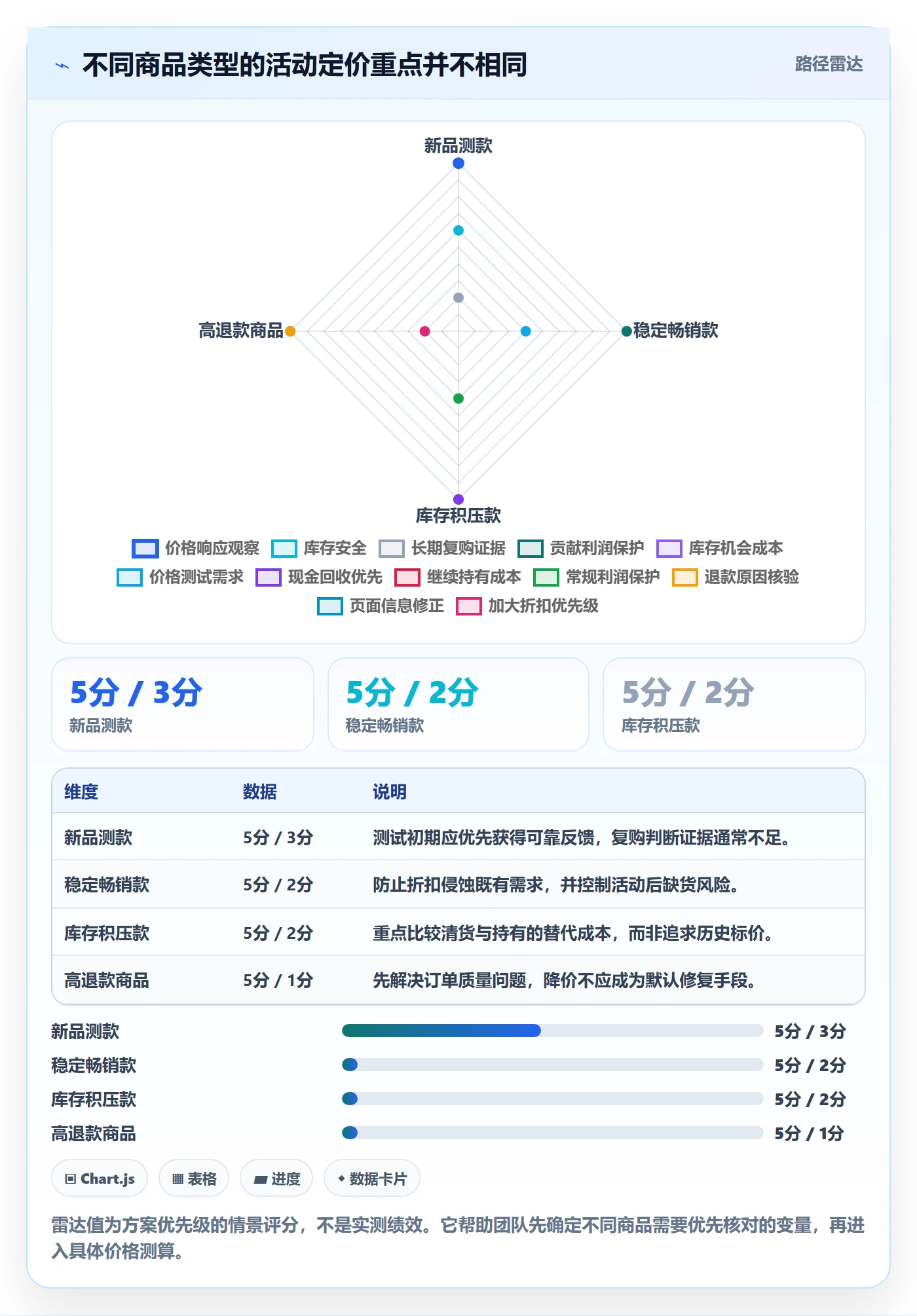917x1316 pixels.
Task: Click the gray data point on the radar
Action: (x=458, y=298)
